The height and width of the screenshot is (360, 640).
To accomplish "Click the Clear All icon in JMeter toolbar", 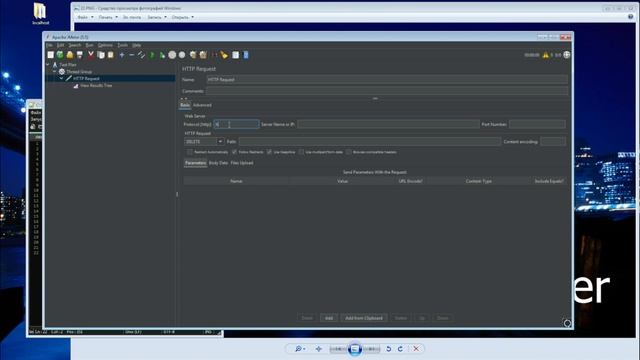I will [203, 55].
